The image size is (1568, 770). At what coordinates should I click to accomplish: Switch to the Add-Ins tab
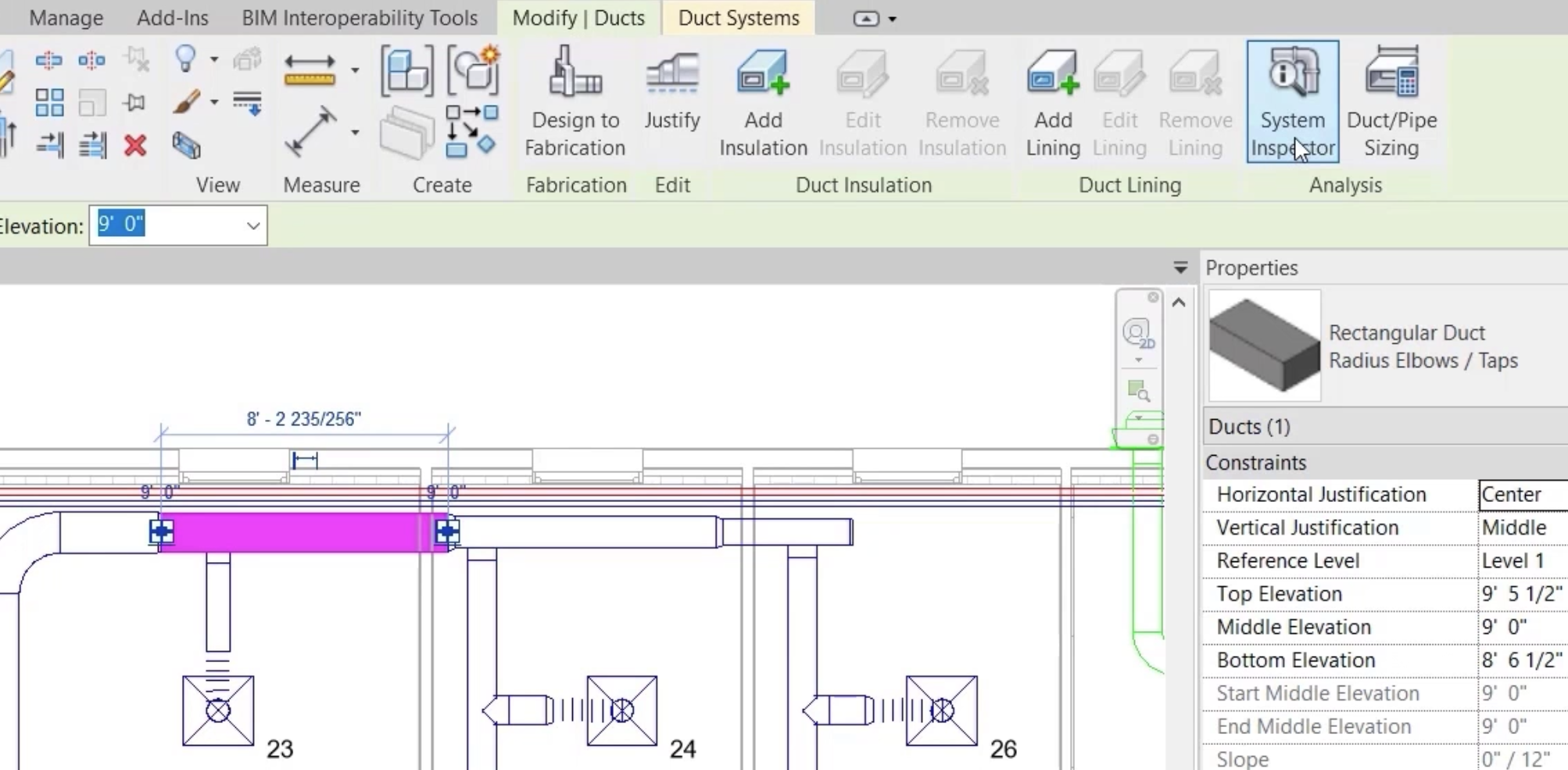pyautogui.click(x=172, y=18)
